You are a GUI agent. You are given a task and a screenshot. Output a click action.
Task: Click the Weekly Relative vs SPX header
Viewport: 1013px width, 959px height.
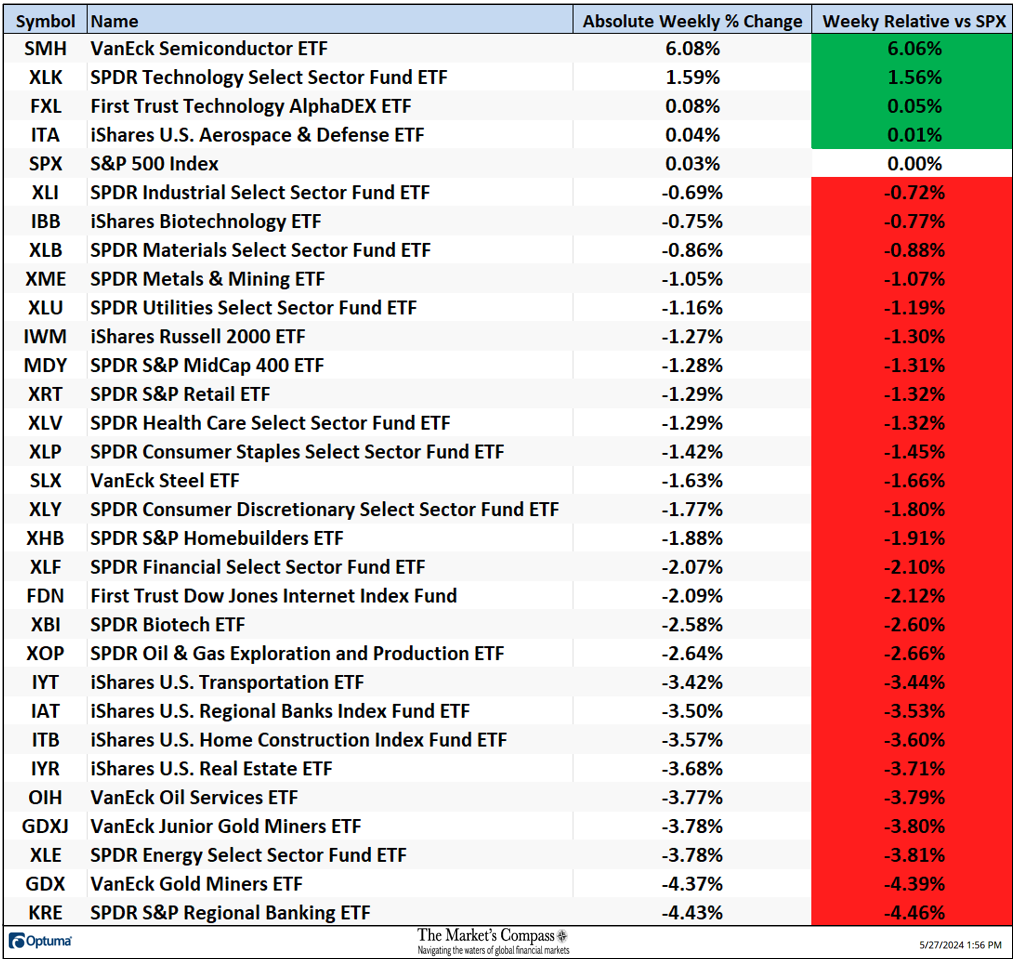(x=914, y=21)
